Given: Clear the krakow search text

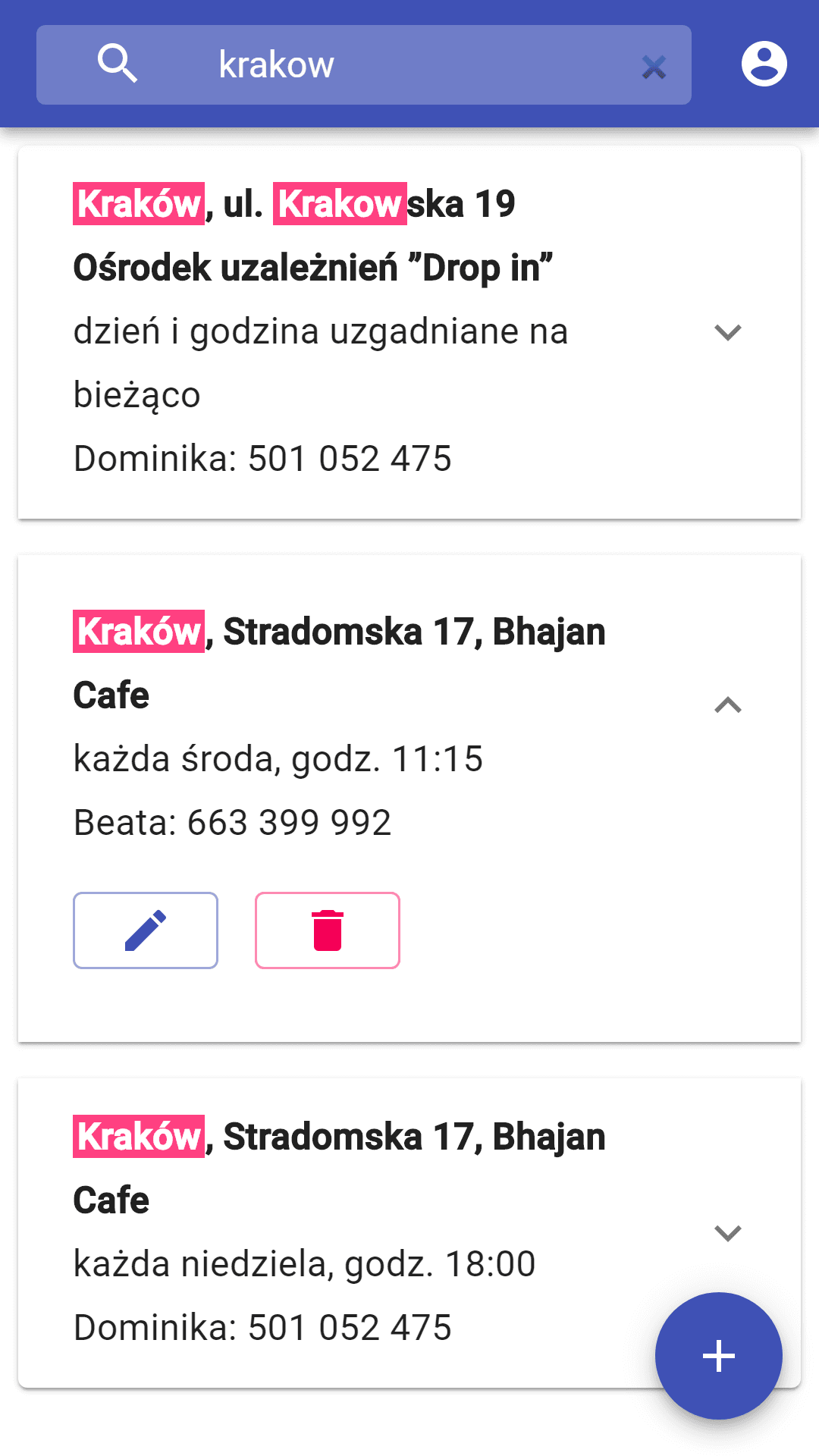Looking at the screenshot, I should (654, 67).
